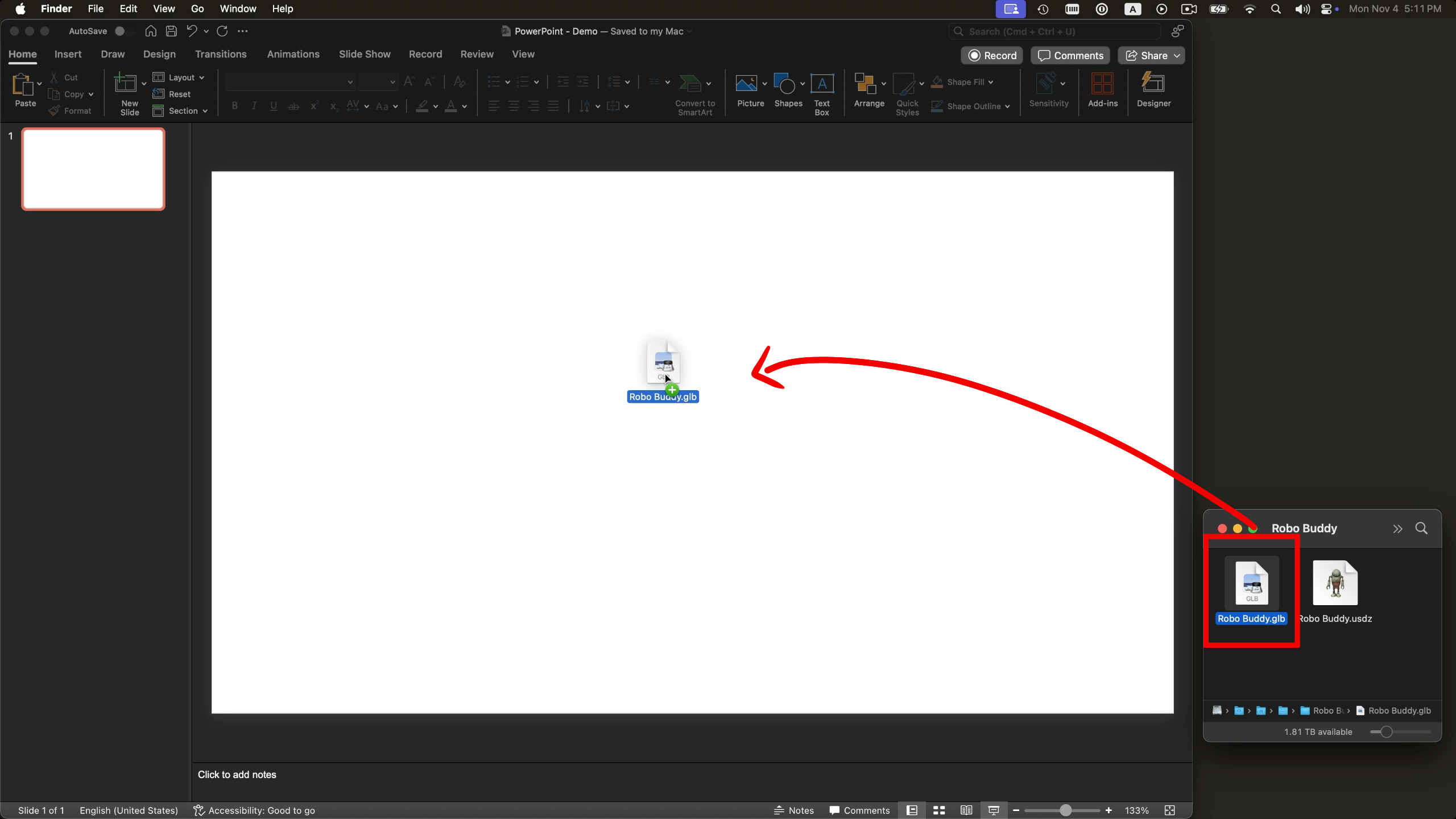1456x819 pixels.
Task: Open the Window menu
Action: tap(237, 9)
